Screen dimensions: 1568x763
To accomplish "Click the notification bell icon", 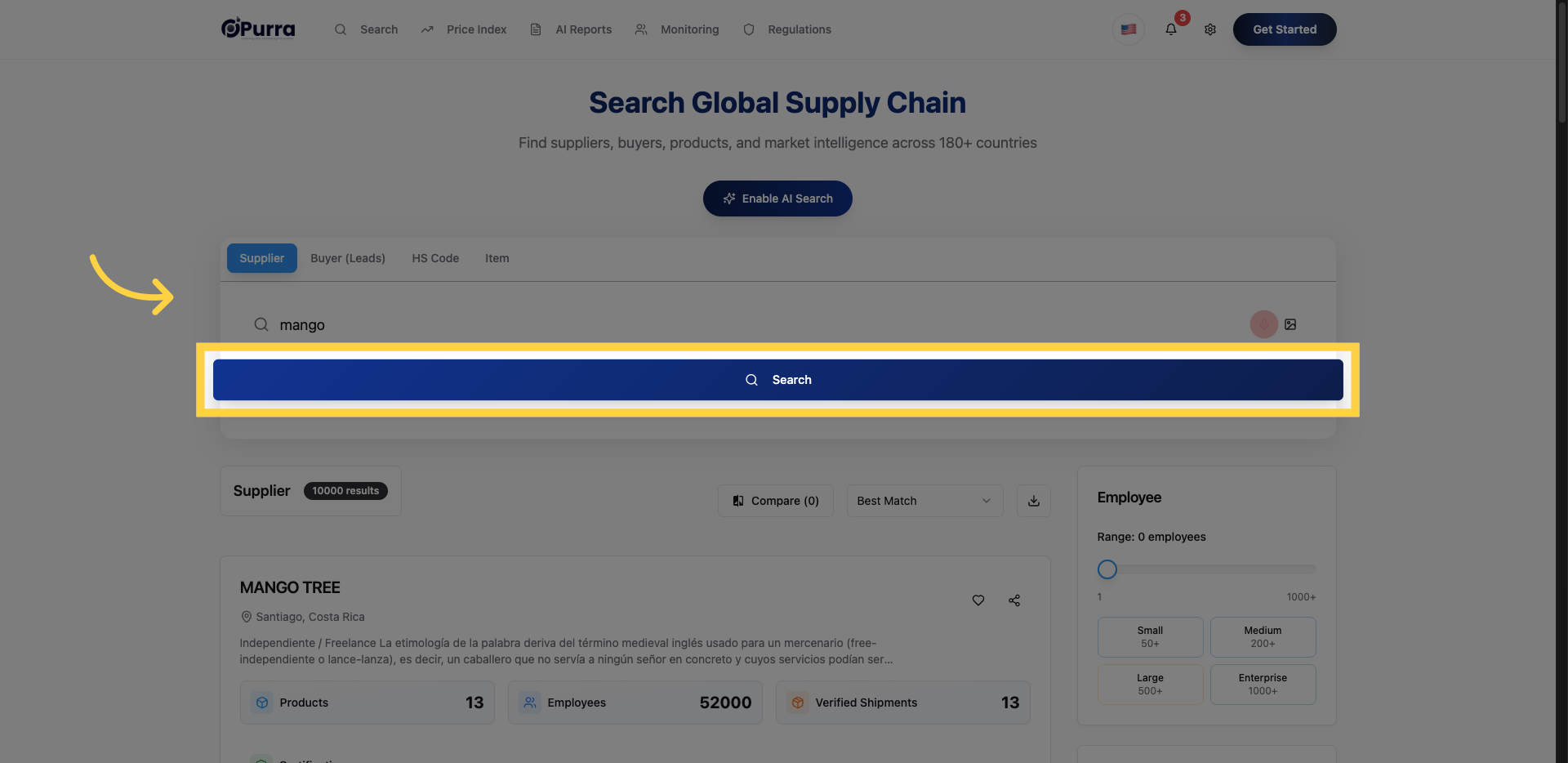I will [x=1171, y=29].
